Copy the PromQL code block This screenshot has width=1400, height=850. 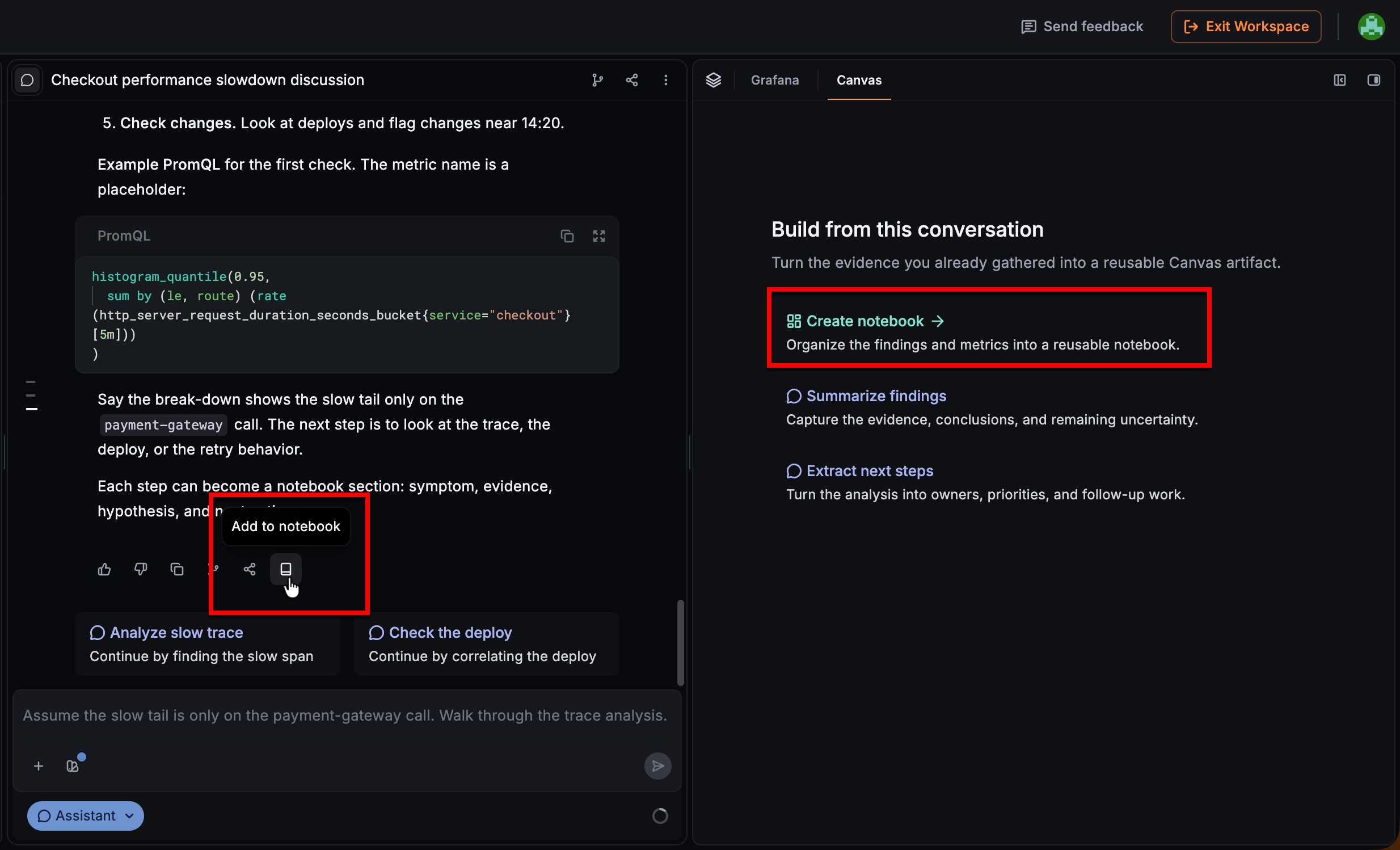pyautogui.click(x=567, y=236)
